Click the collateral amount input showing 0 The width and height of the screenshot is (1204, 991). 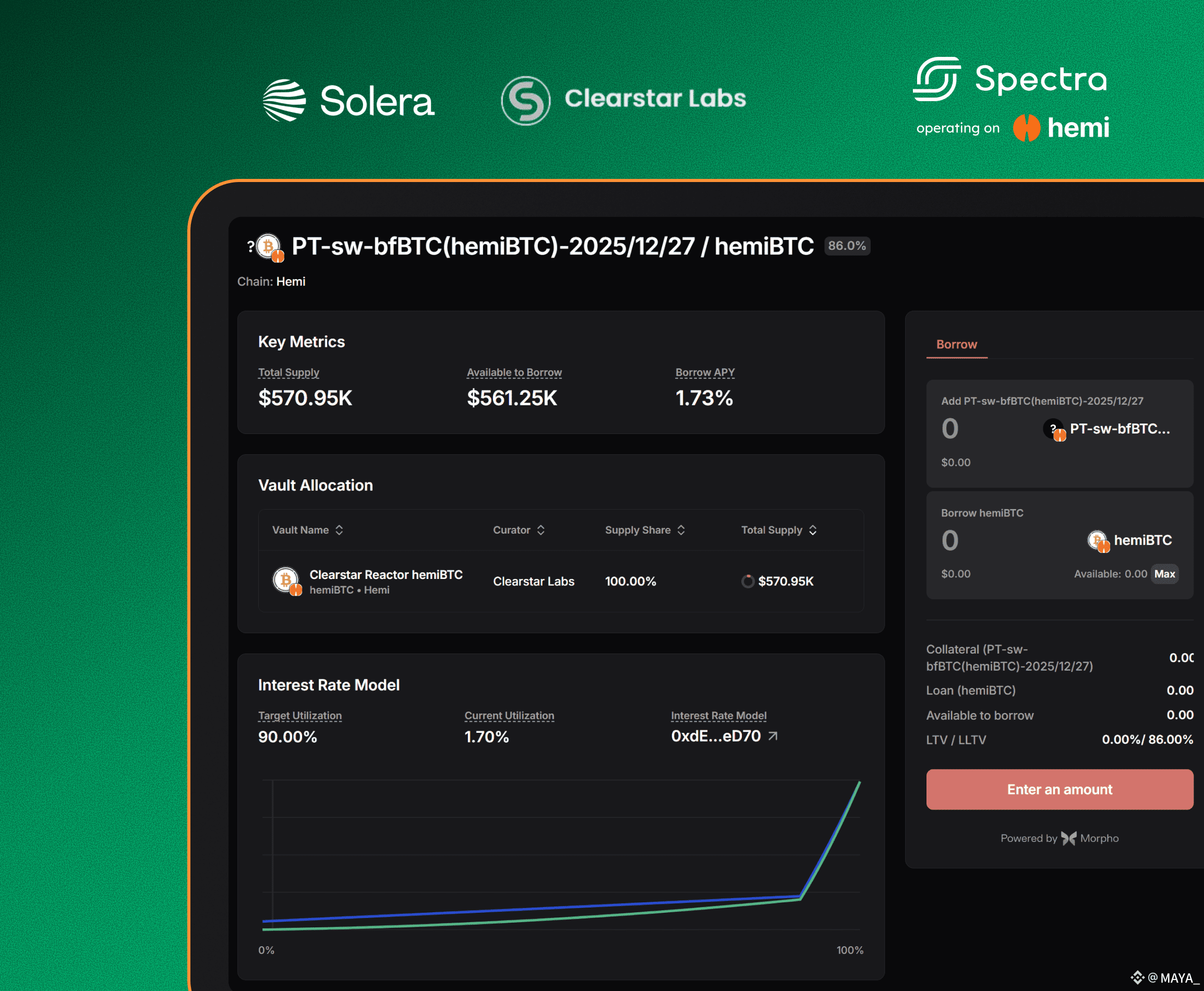click(950, 429)
